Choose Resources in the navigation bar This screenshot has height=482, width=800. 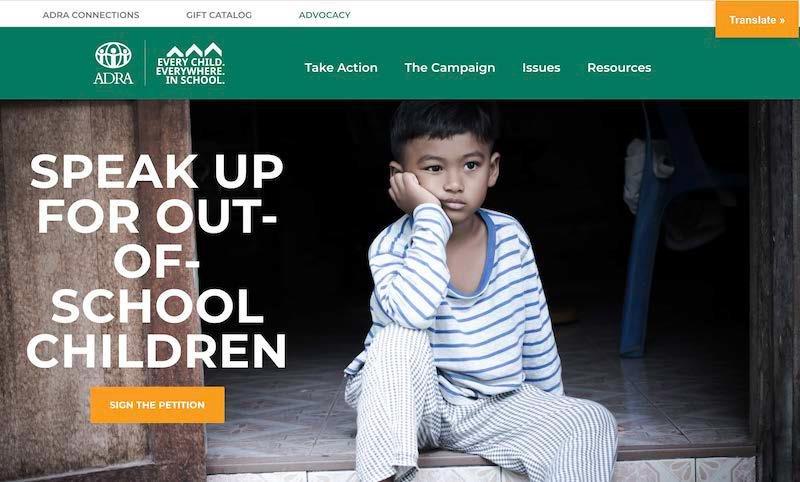(x=619, y=67)
